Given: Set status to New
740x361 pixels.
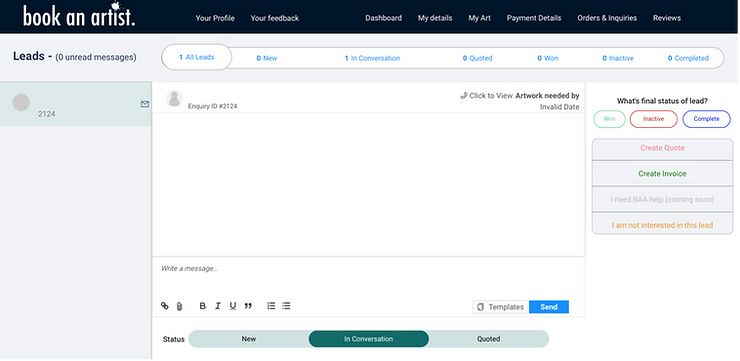Looking at the screenshot, I should pos(249,339).
